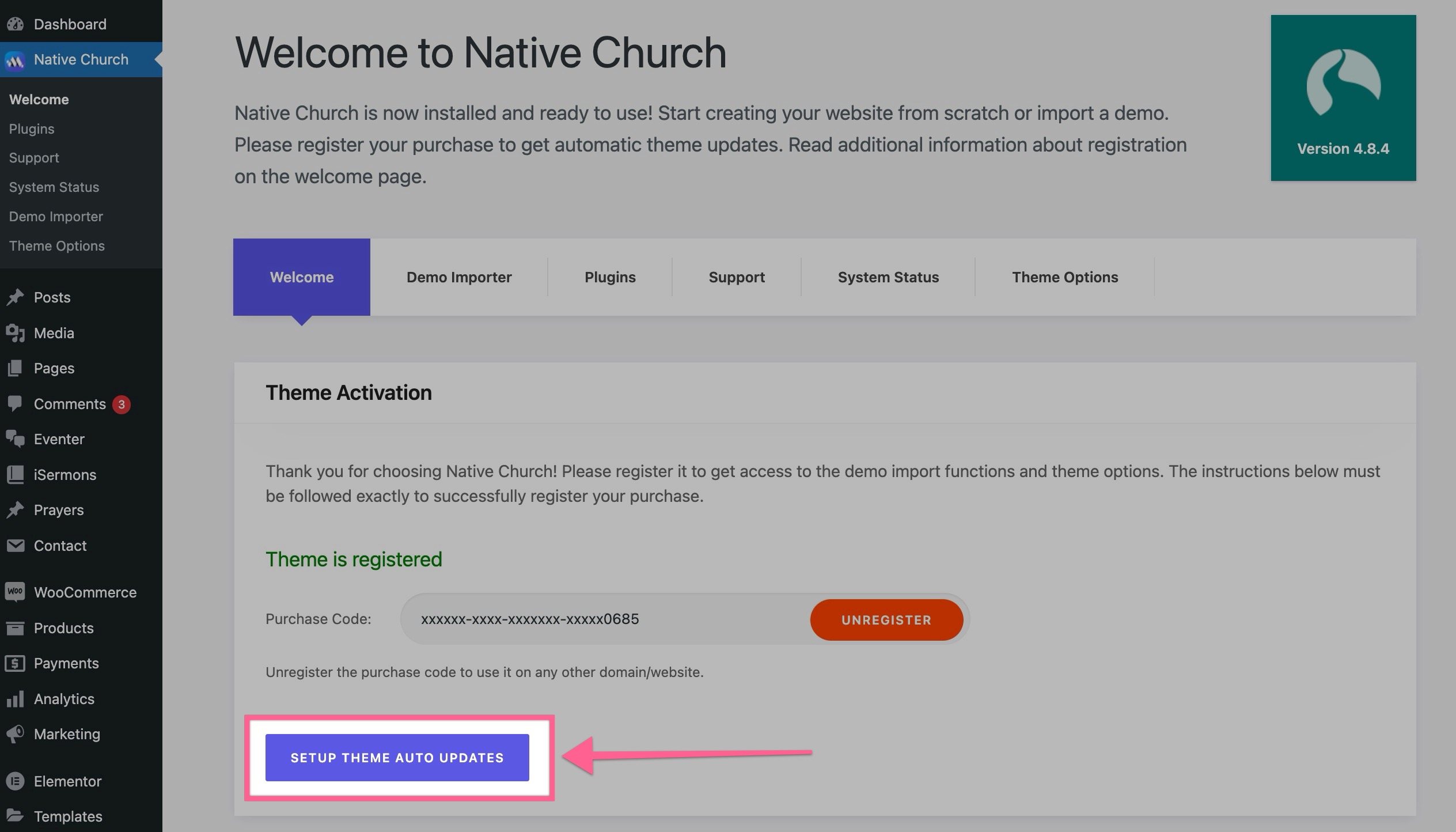Click the Unregister button
Screen dimensions: 1456x832
(x=886, y=620)
